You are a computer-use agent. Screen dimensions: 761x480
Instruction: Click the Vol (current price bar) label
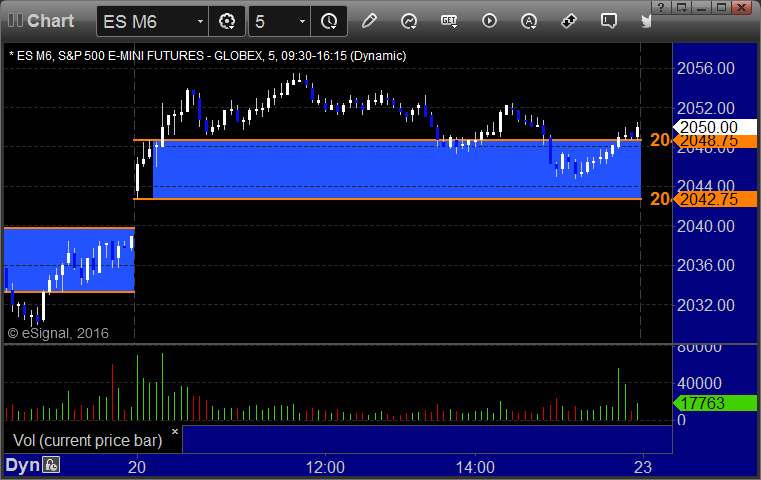[x=87, y=440]
